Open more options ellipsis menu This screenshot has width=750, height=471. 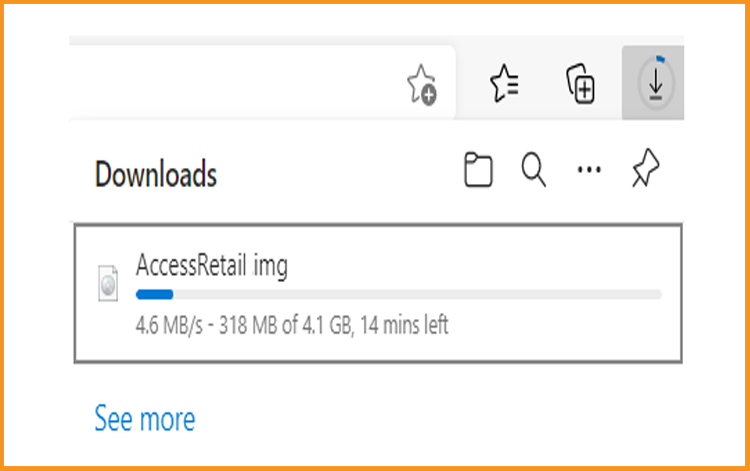pyautogui.click(x=589, y=169)
